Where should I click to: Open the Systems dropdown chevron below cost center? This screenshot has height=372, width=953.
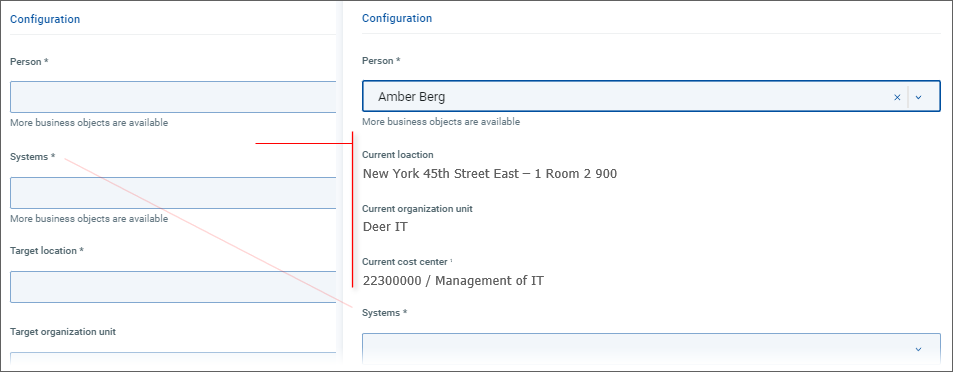click(918, 349)
